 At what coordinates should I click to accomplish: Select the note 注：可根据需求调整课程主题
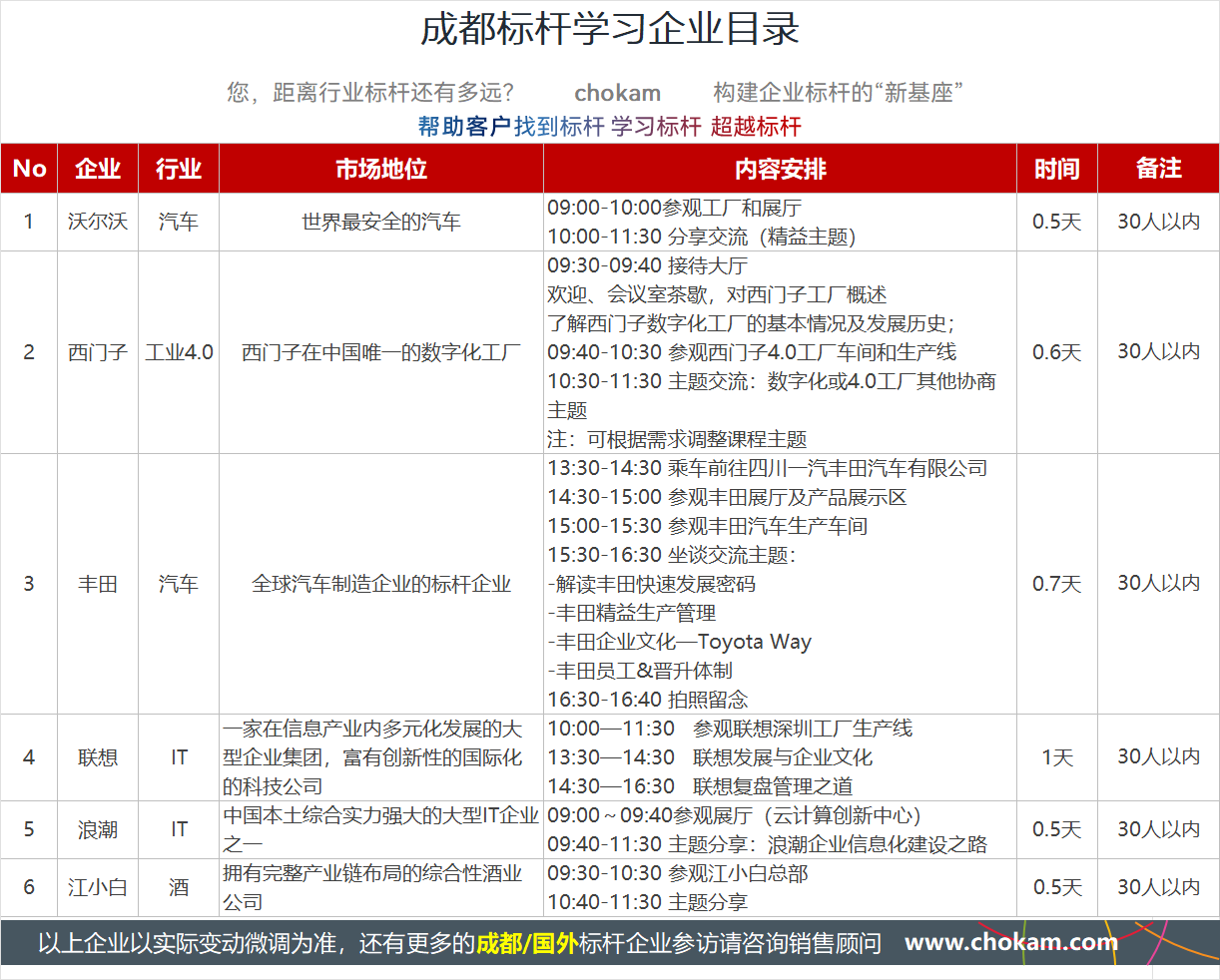pyautogui.click(x=677, y=439)
